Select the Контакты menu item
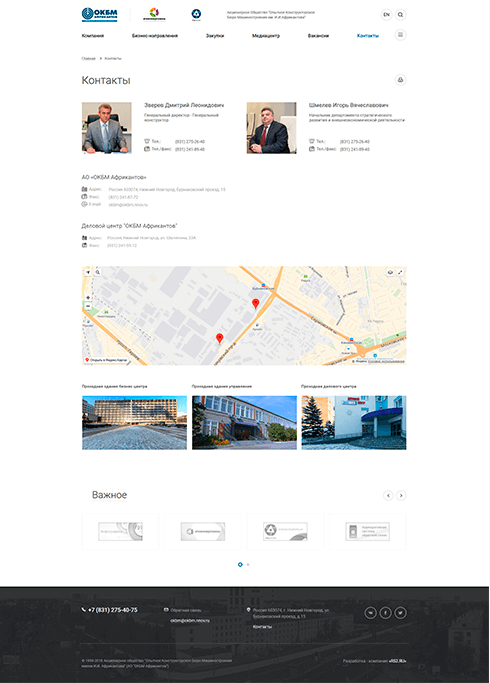 (x=368, y=36)
